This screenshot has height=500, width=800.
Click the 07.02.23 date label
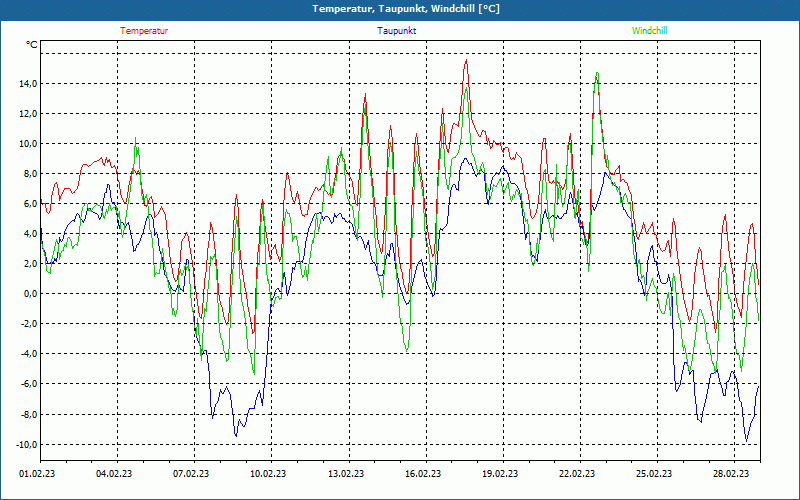pos(191,473)
